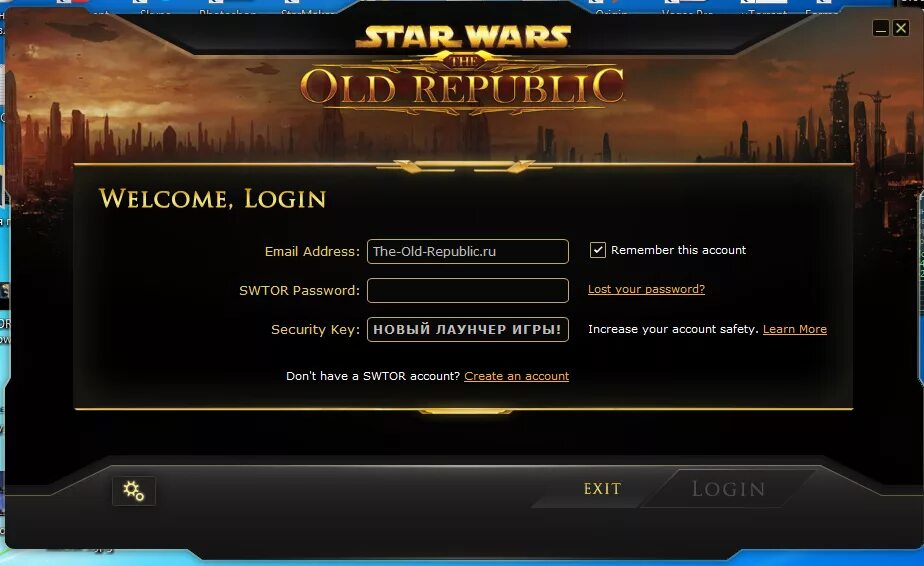Activate the Security Key input box
Screen dimensions: 924x566
tap(467, 329)
